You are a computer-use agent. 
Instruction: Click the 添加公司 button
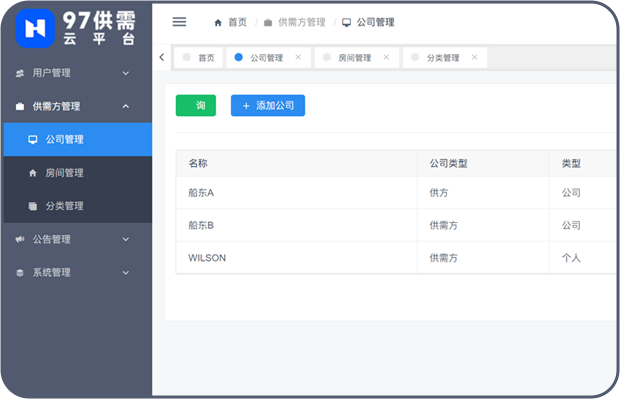[x=268, y=106]
